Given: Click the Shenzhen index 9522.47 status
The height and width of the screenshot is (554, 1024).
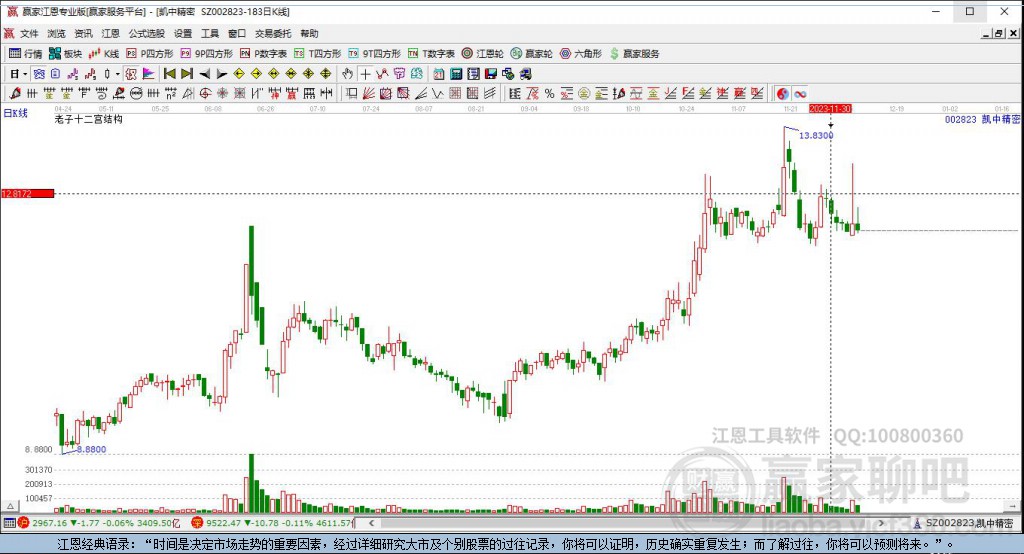Looking at the screenshot, I should 272,523.
